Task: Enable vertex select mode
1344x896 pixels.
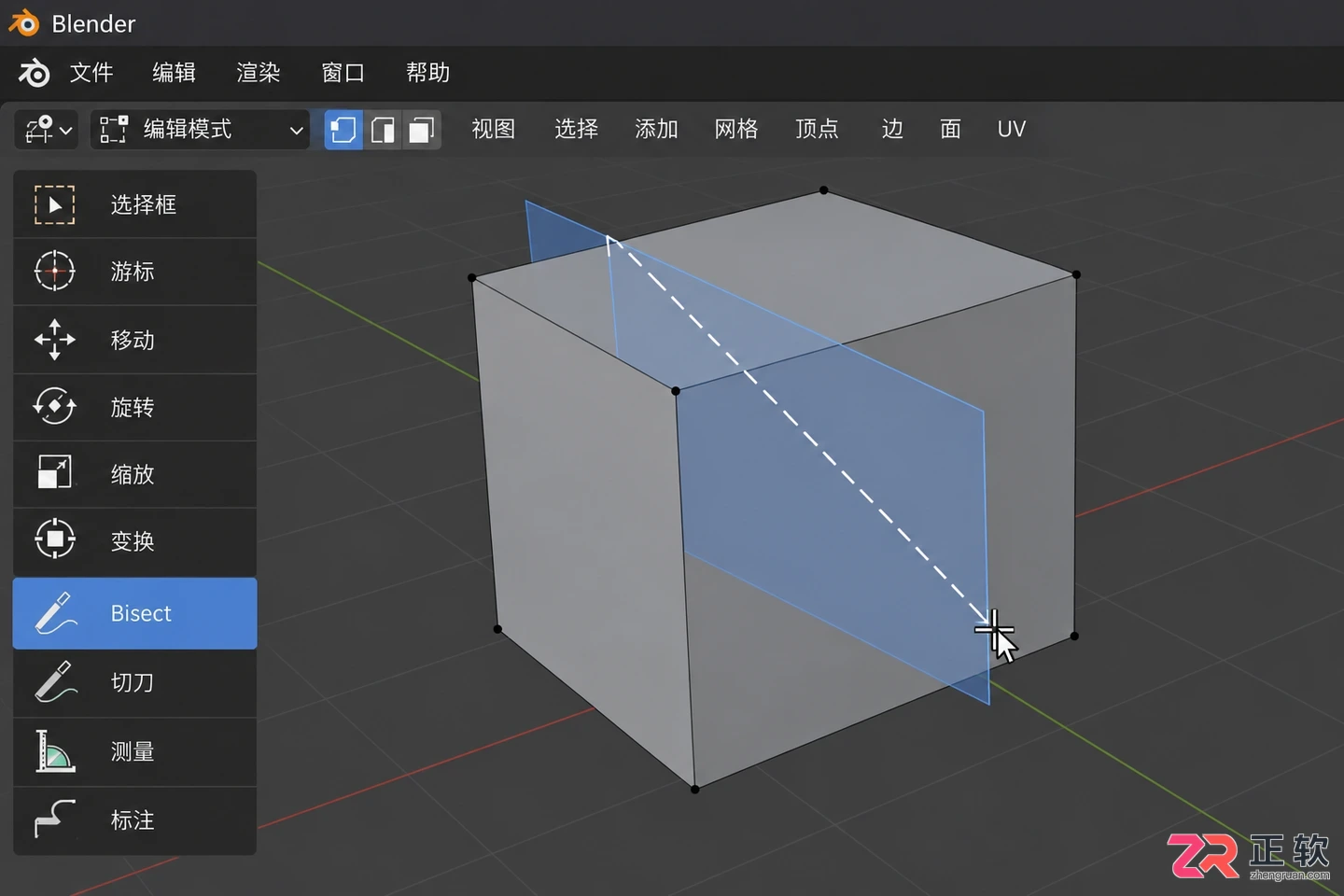Action: (x=343, y=130)
